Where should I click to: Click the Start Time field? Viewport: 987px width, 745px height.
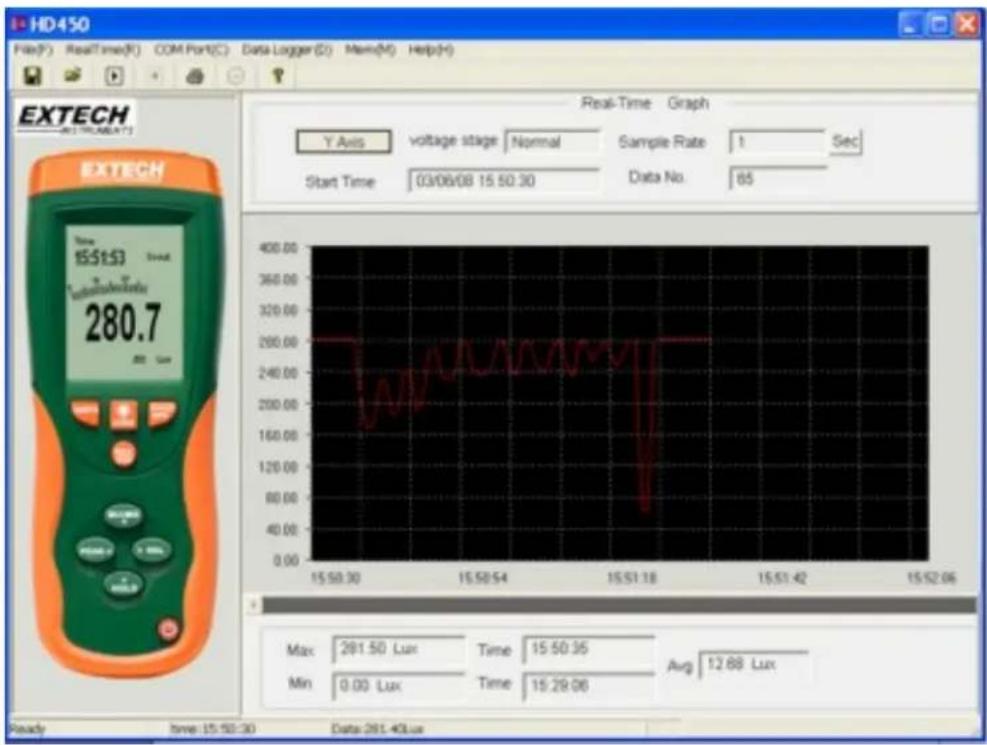point(504,181)
